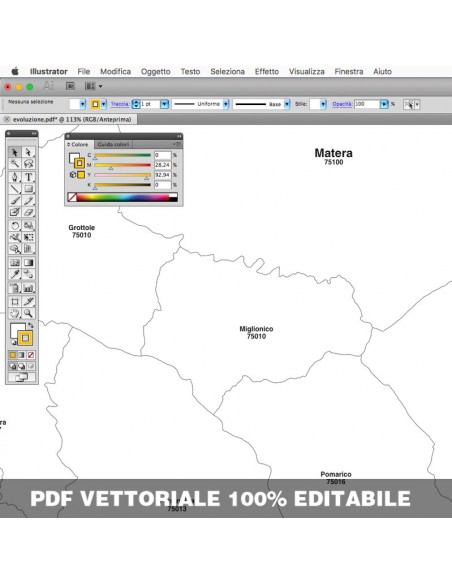The image size is (452, 584).
Task: Choose the Mesh tool
Action: tap(15, 263)
